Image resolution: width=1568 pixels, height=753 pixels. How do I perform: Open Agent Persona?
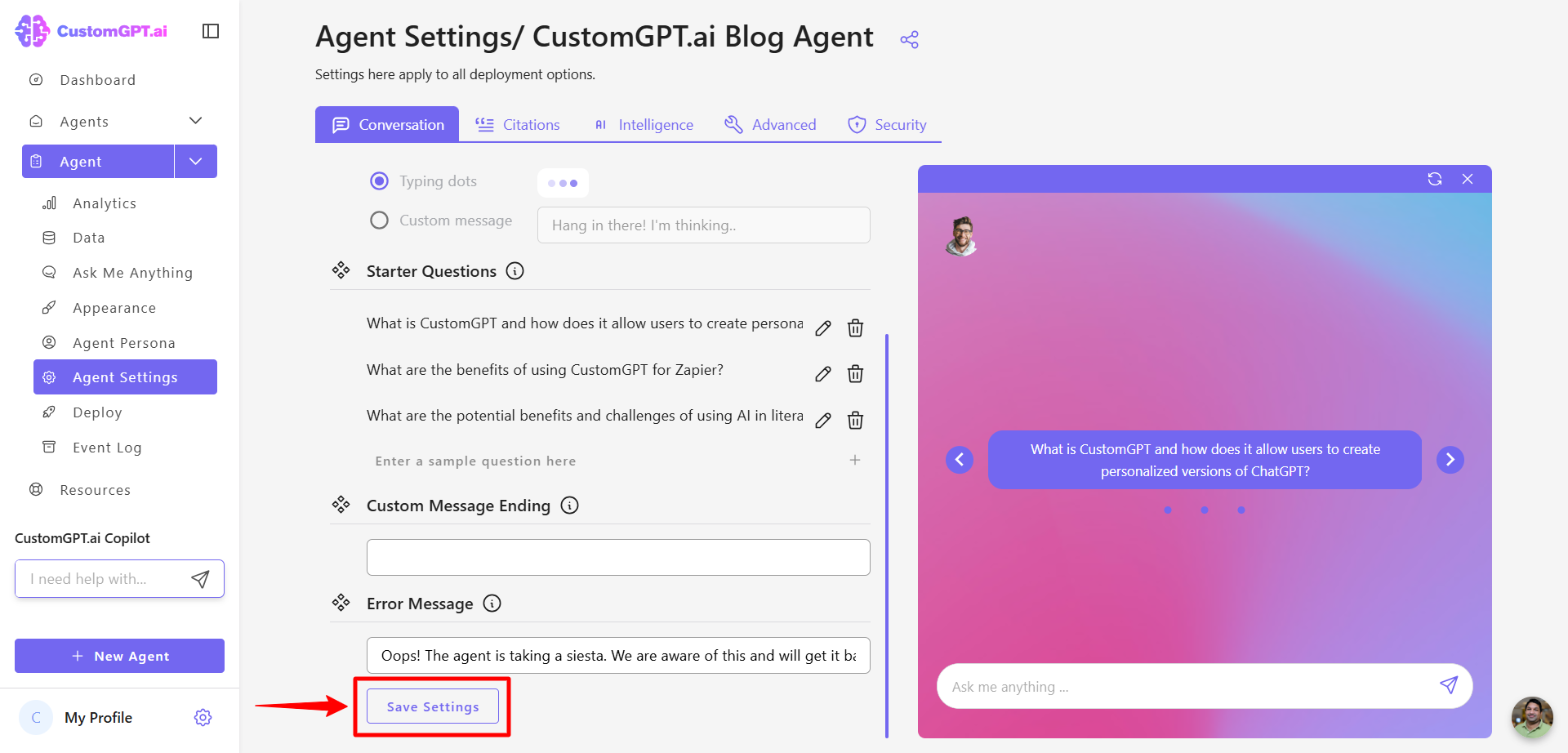click(123, 343)
